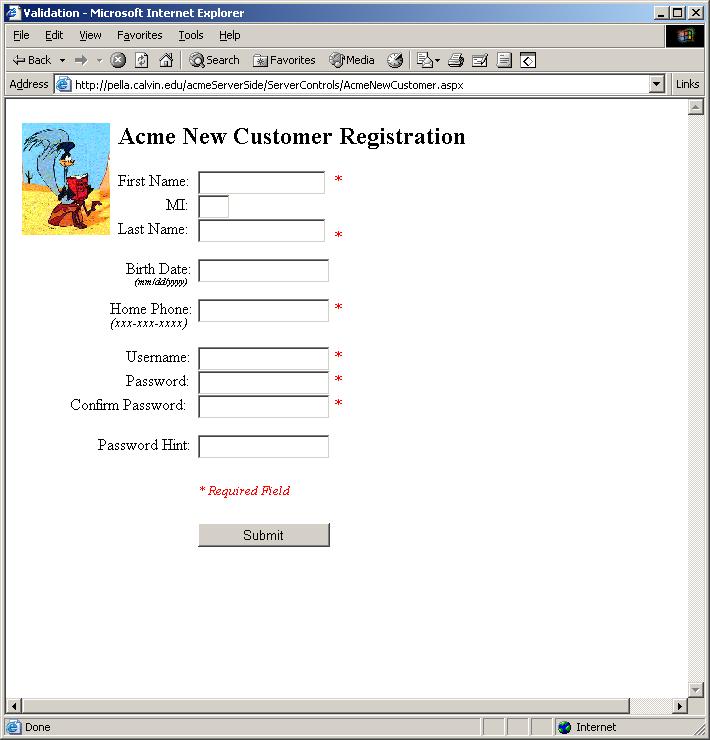Image resolution: width=710 pixels, height=740 pixels.
Task: Select the Password Hint input box
Action: (263, 446)
